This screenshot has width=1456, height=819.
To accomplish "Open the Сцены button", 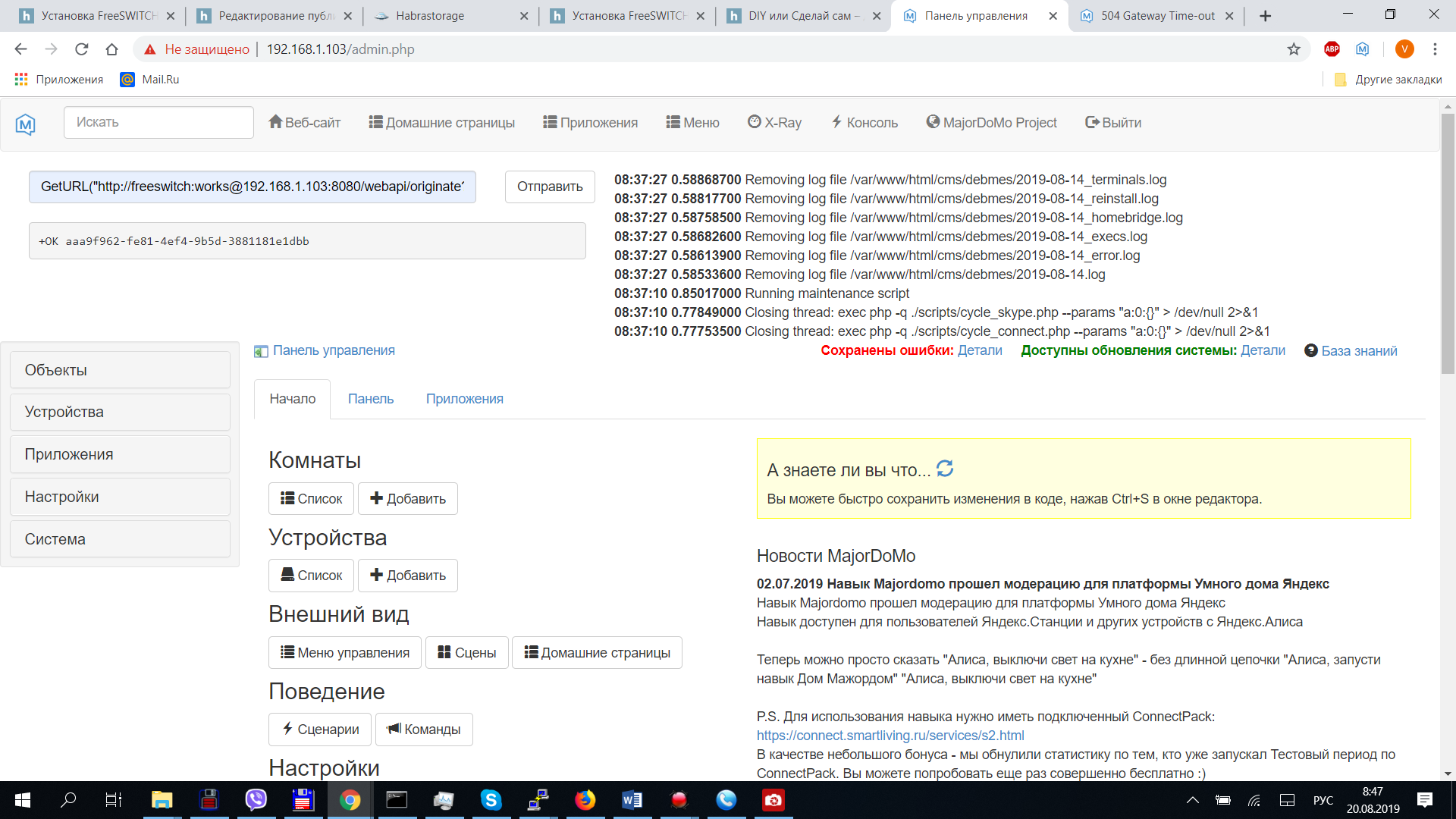I will click(x=467, y=653).
